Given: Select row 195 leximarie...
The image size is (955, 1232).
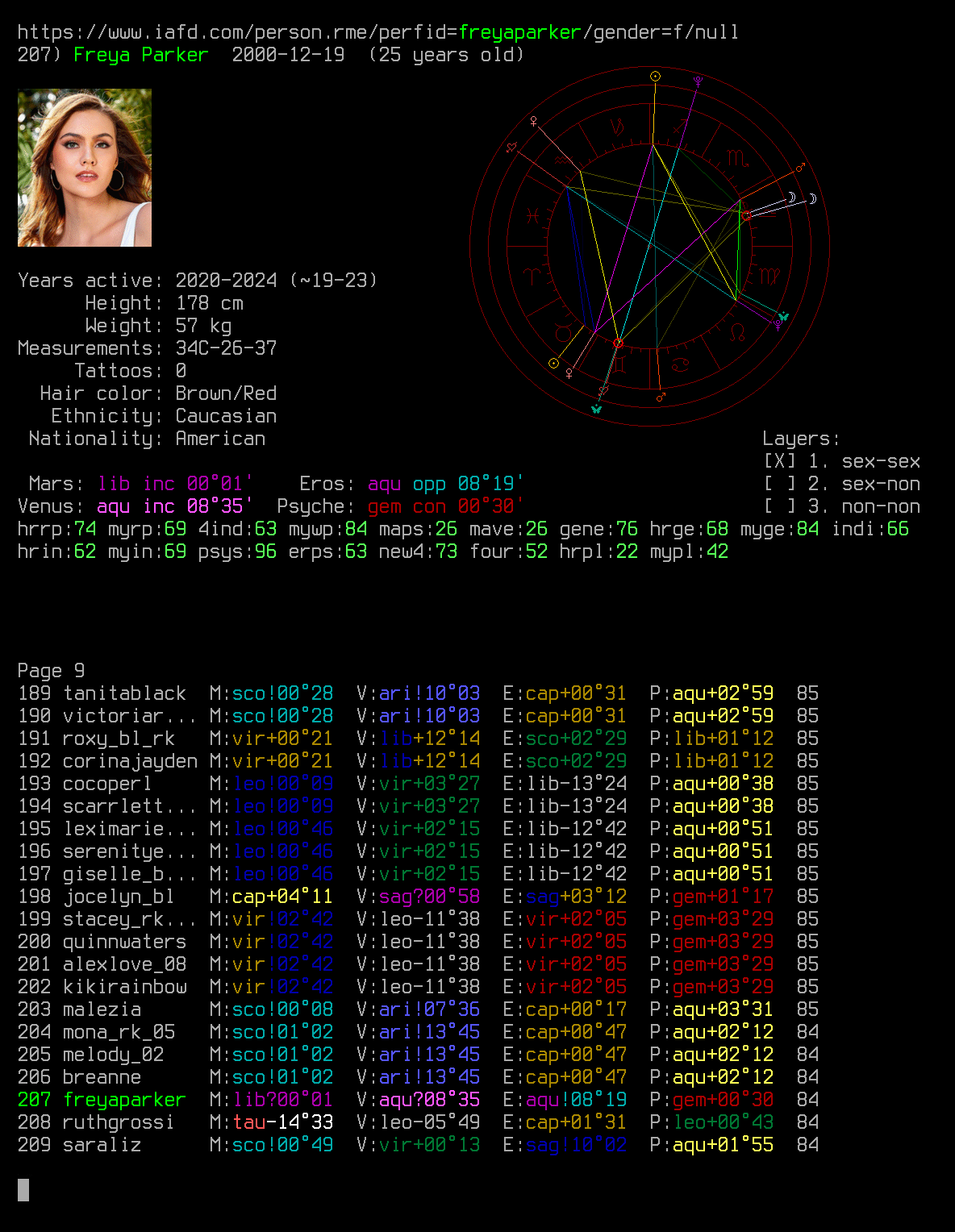Looking at the screenshot, I should pyautogui.click(x=418, y=829).
